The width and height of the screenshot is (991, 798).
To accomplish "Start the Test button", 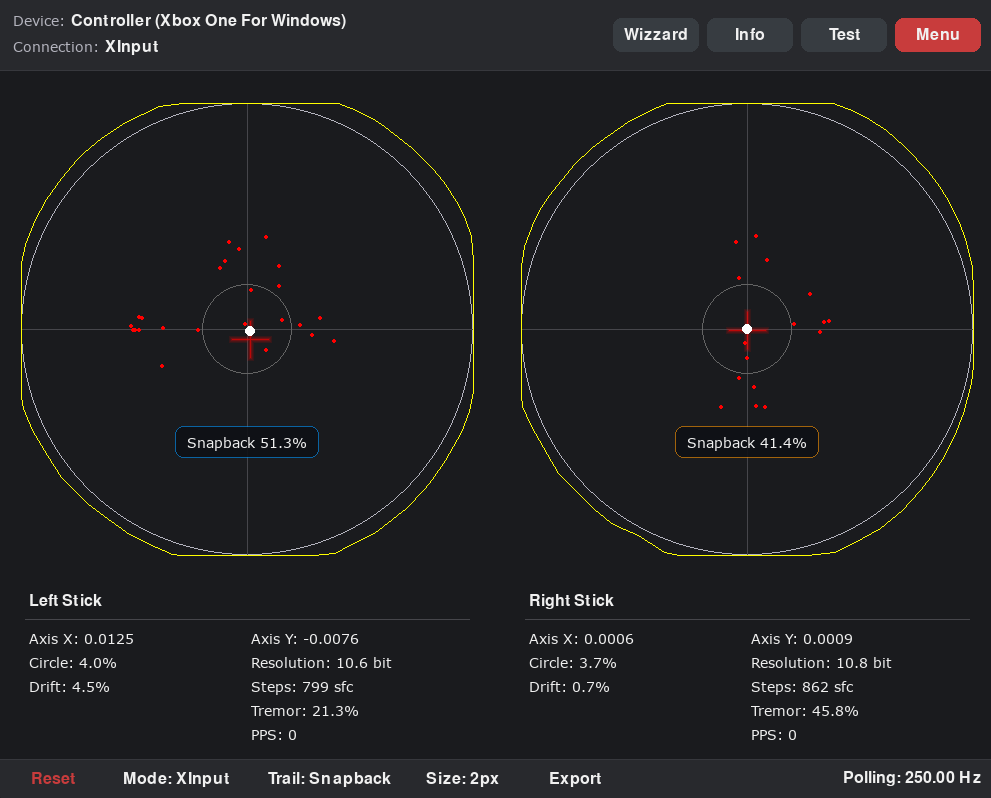I will pyautogui.click(x=844, y=34).
